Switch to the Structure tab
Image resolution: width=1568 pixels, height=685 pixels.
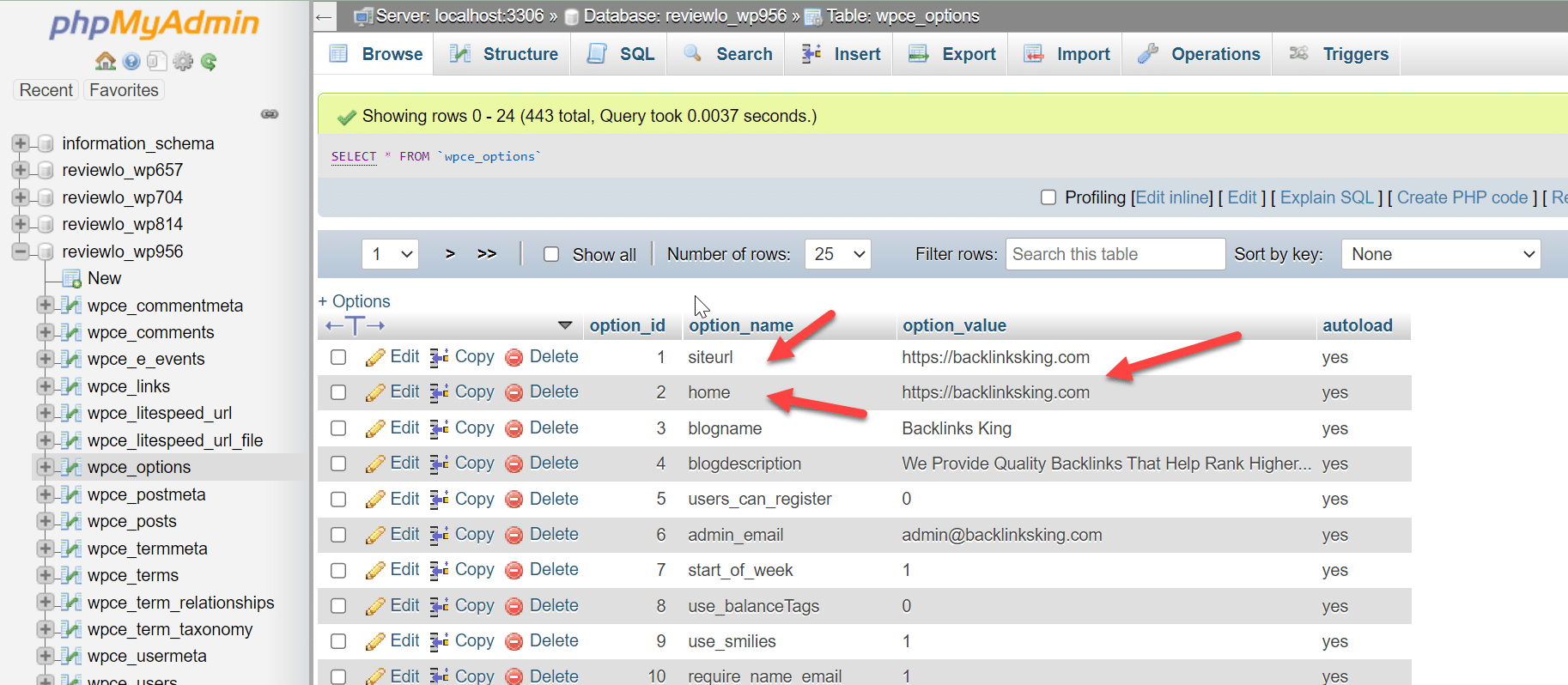[504, 54]
